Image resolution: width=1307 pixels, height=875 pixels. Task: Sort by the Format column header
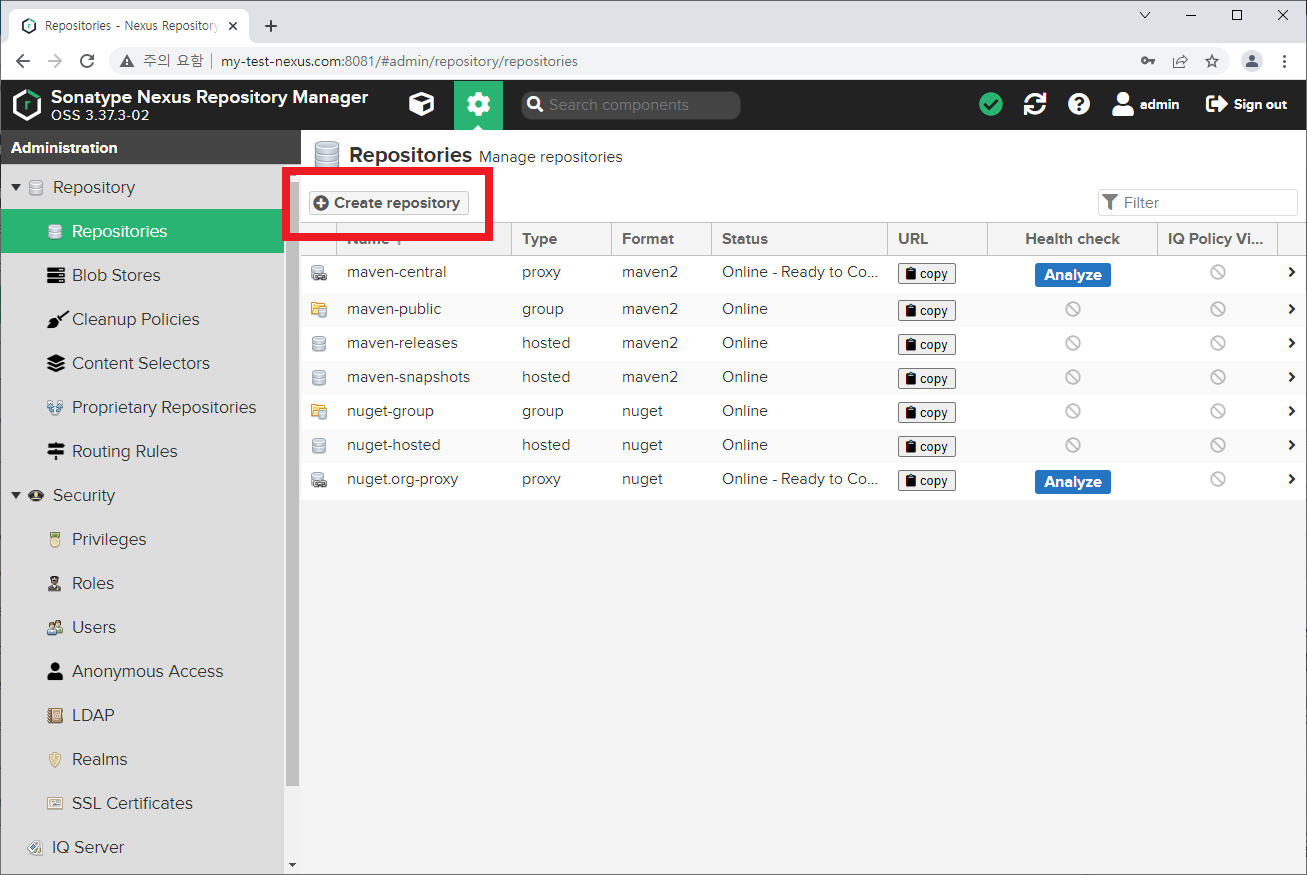(x=661, y=239)
